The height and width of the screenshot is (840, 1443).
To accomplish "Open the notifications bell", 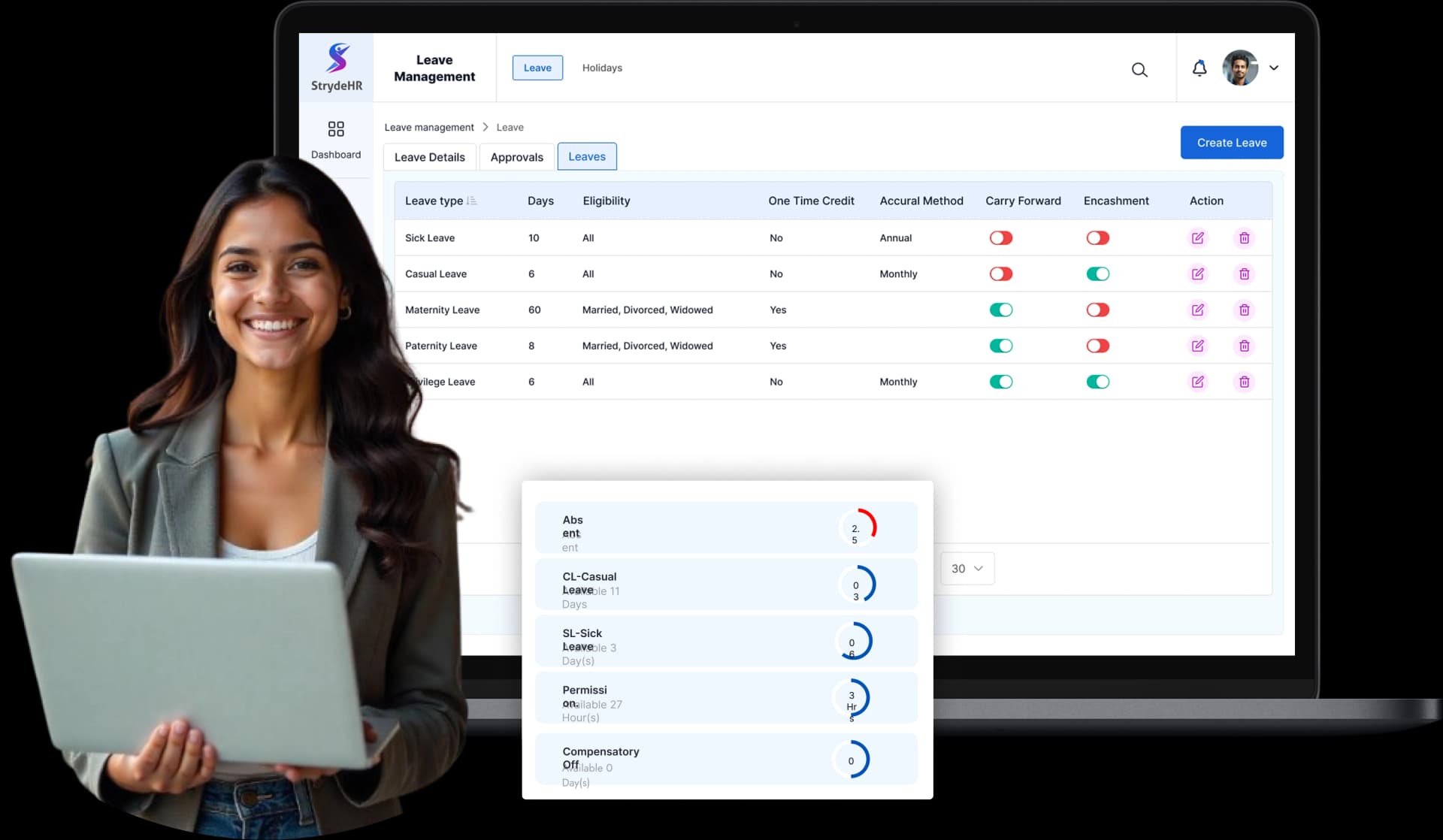I will pos(1199,68).
